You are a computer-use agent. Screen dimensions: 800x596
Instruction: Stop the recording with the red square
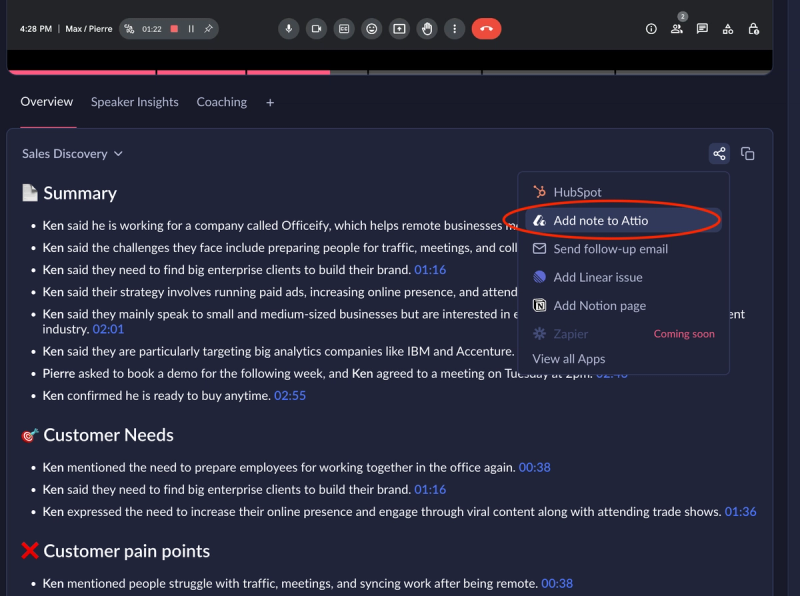pos(174,29)
